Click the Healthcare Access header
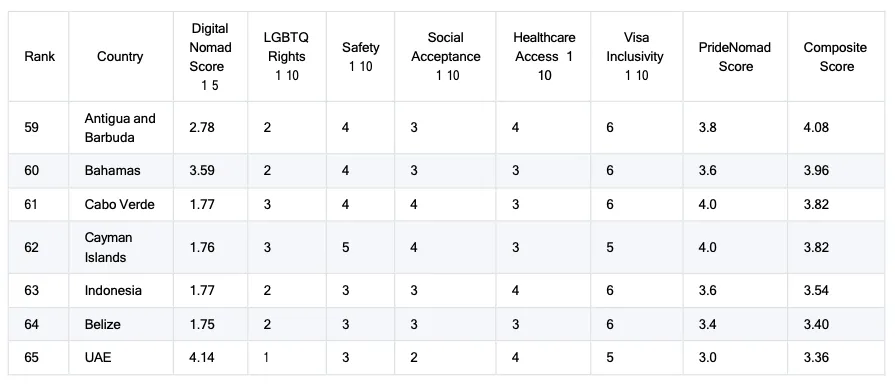This screenshot has width=895, height=386. point(544,57)
